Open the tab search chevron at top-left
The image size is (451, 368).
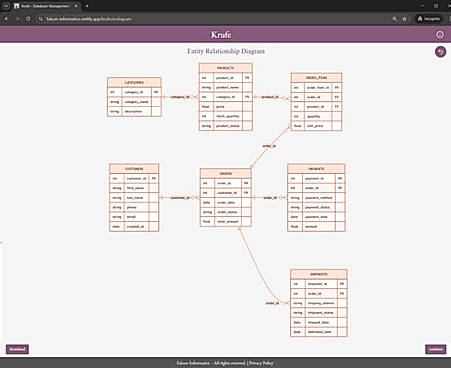[x=6, y=6]
